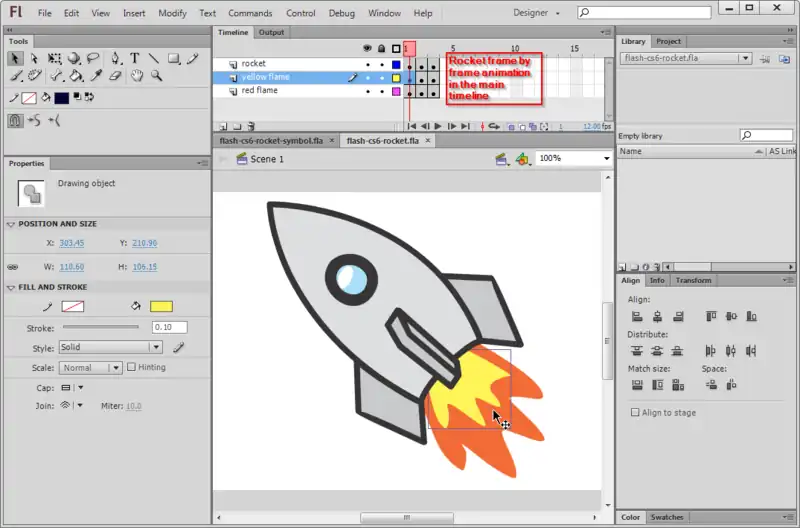Screen dimensions: 800x528
Task: Switch to the Output tab
Action: 271,32
